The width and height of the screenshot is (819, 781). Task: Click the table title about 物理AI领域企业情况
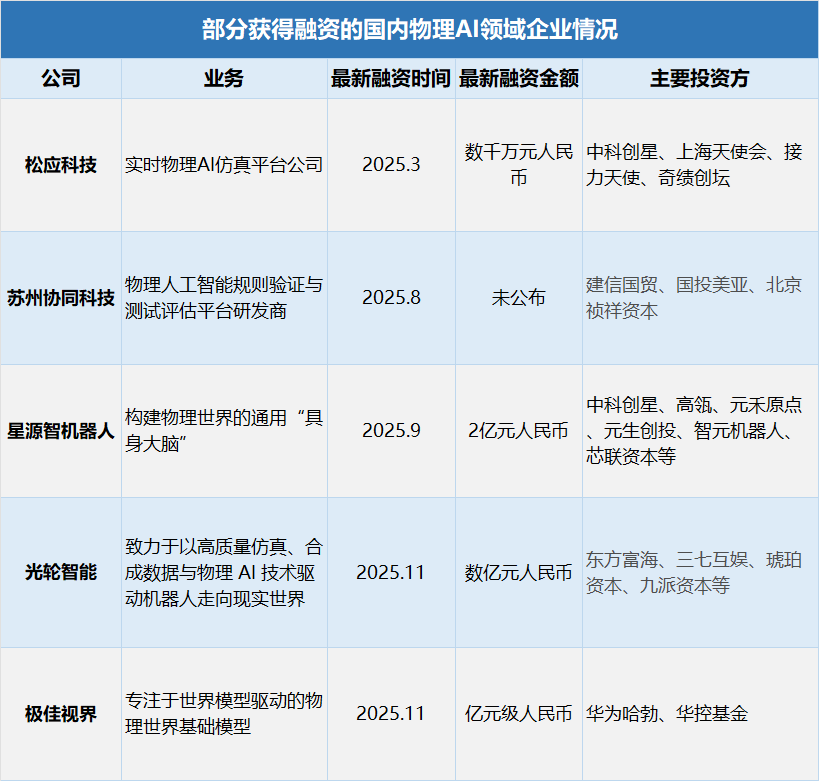click(x=409, y=30)
